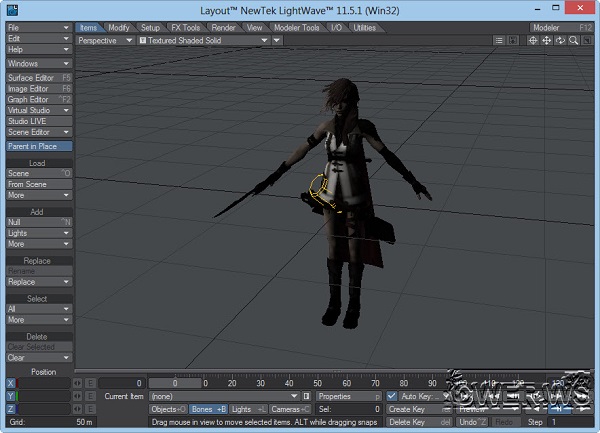This screenshot has width=600, height=433.
Task: Switch to the Modeler Tools tab
Action: click(297, 28)
